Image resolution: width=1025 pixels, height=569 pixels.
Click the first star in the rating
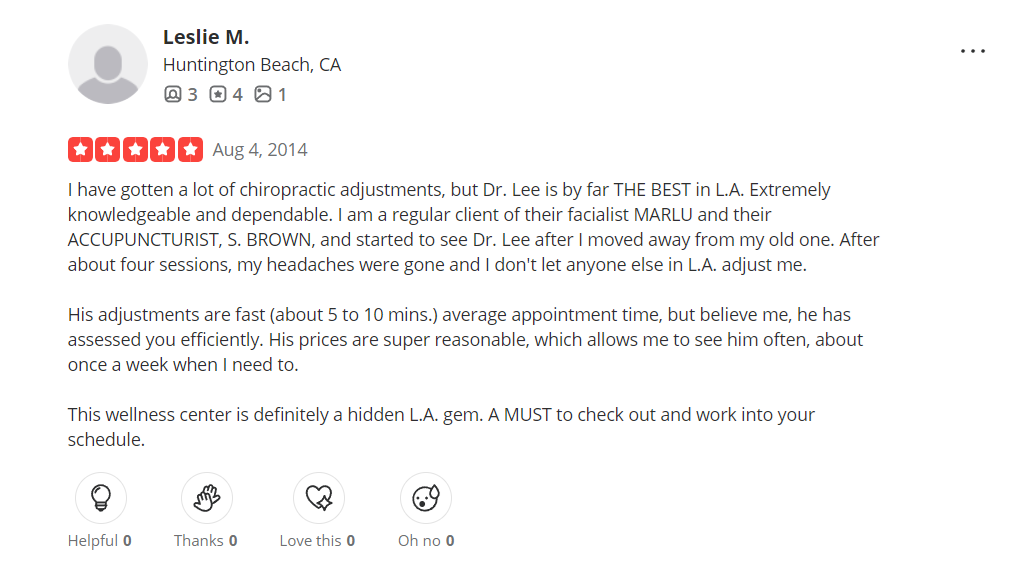80,150
